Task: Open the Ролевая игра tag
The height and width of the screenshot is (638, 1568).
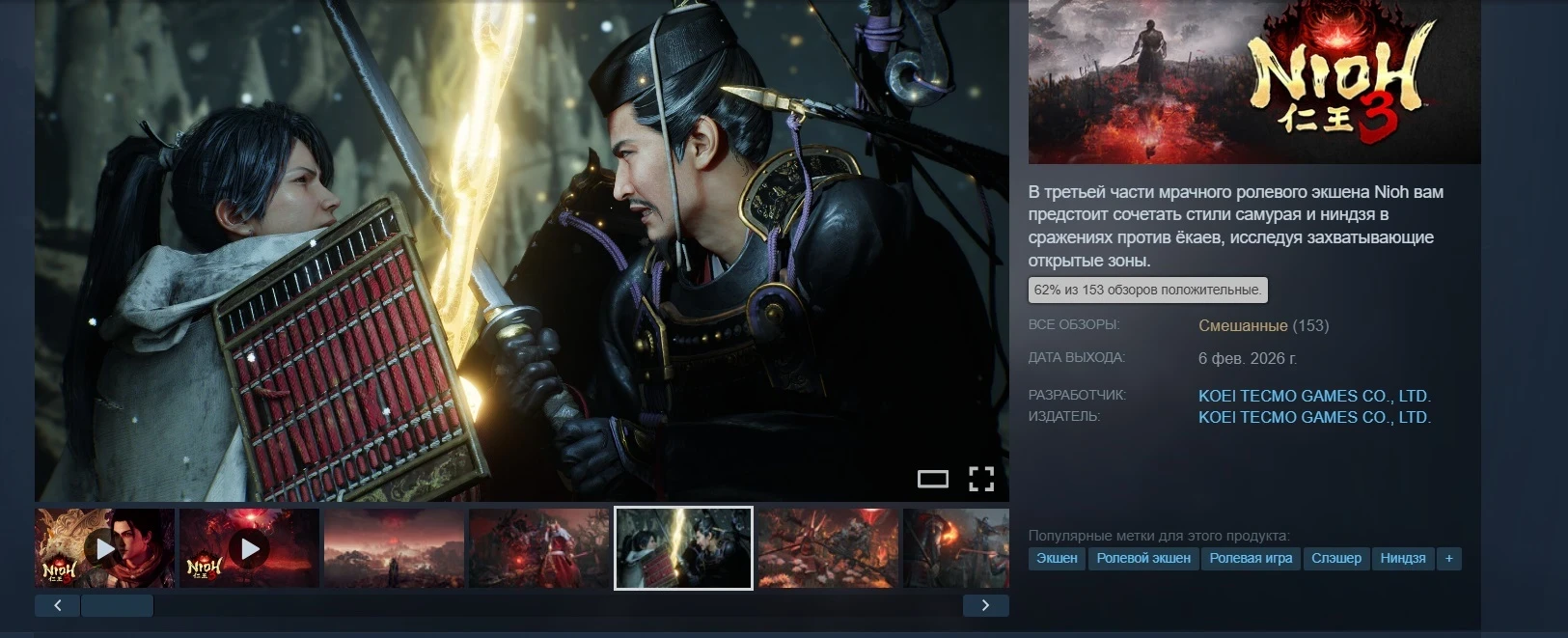Action: pyautogui.click(x=1251, y=559)
